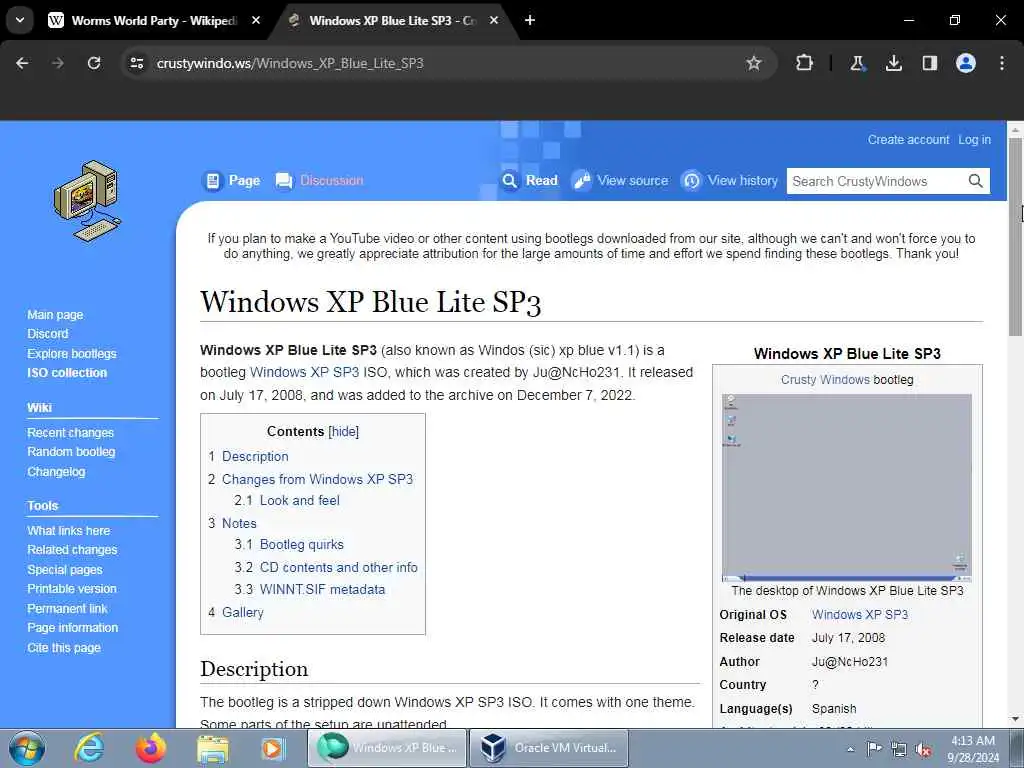This screenshot has height=768, width=1024.
Task: Jump to 3 Notes section
Action: pyautogui.click(x=232, y=523)
